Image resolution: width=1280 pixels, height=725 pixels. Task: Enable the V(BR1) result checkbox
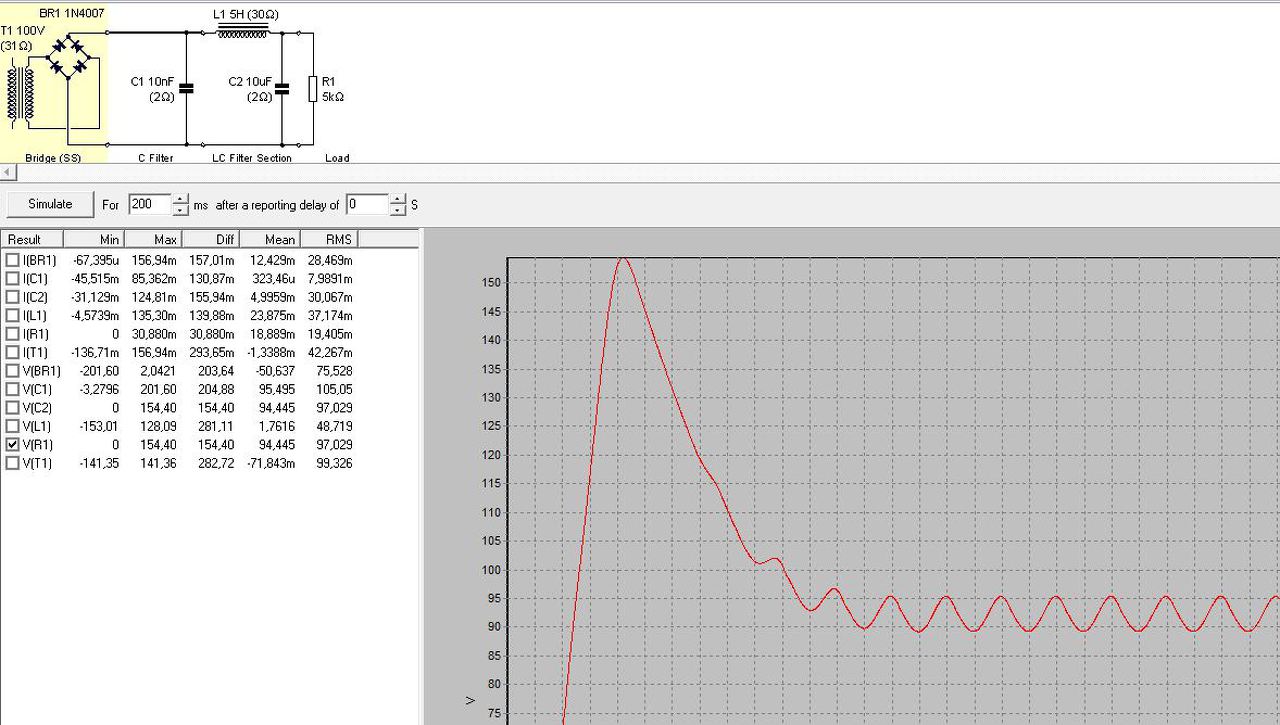tap(13, 371)
